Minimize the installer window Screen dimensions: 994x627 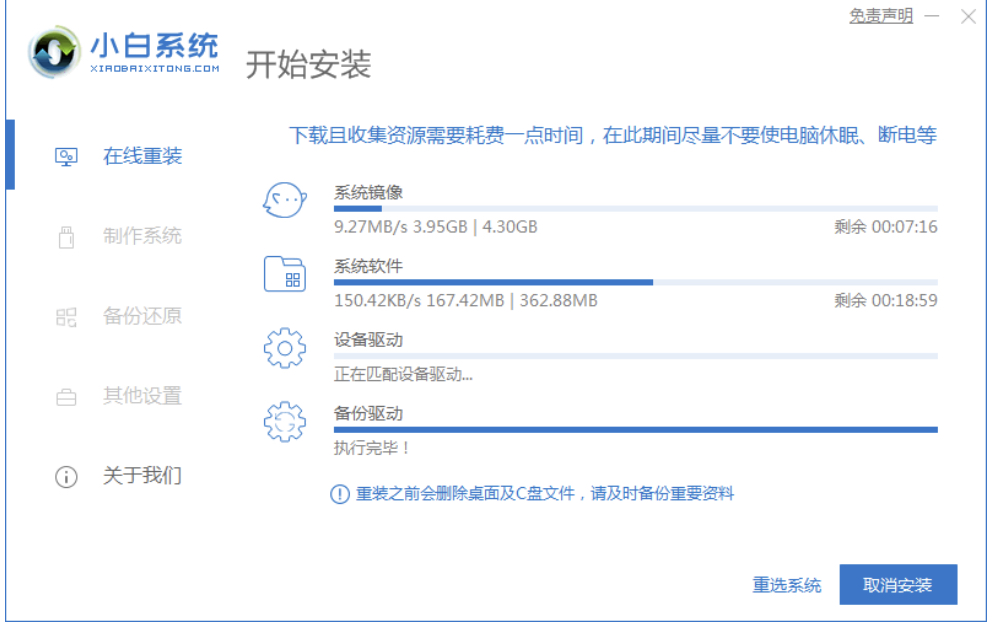coord(932,16)
